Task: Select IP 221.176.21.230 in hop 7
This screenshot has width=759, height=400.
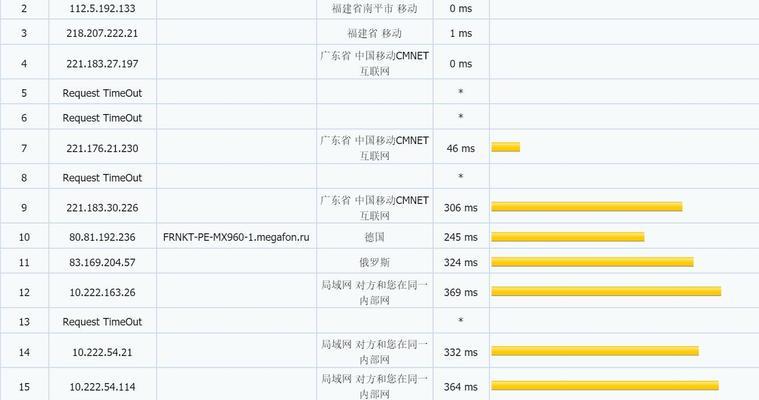Action: pyautogui.click(x=102, y=148)
